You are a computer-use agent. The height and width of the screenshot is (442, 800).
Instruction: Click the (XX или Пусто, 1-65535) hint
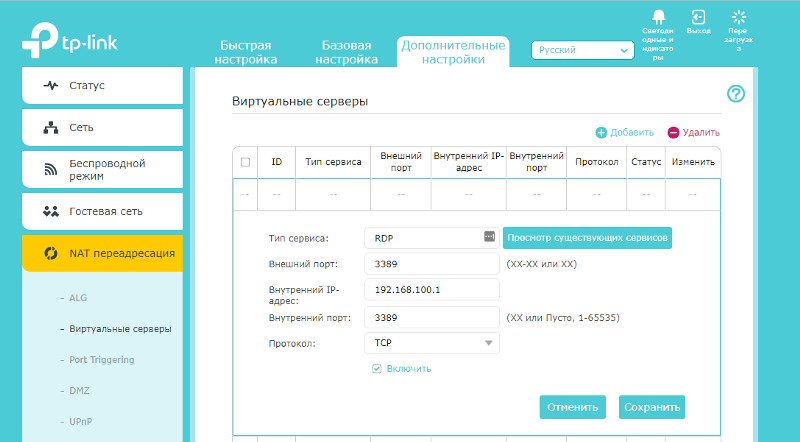(x=563, y=318)
